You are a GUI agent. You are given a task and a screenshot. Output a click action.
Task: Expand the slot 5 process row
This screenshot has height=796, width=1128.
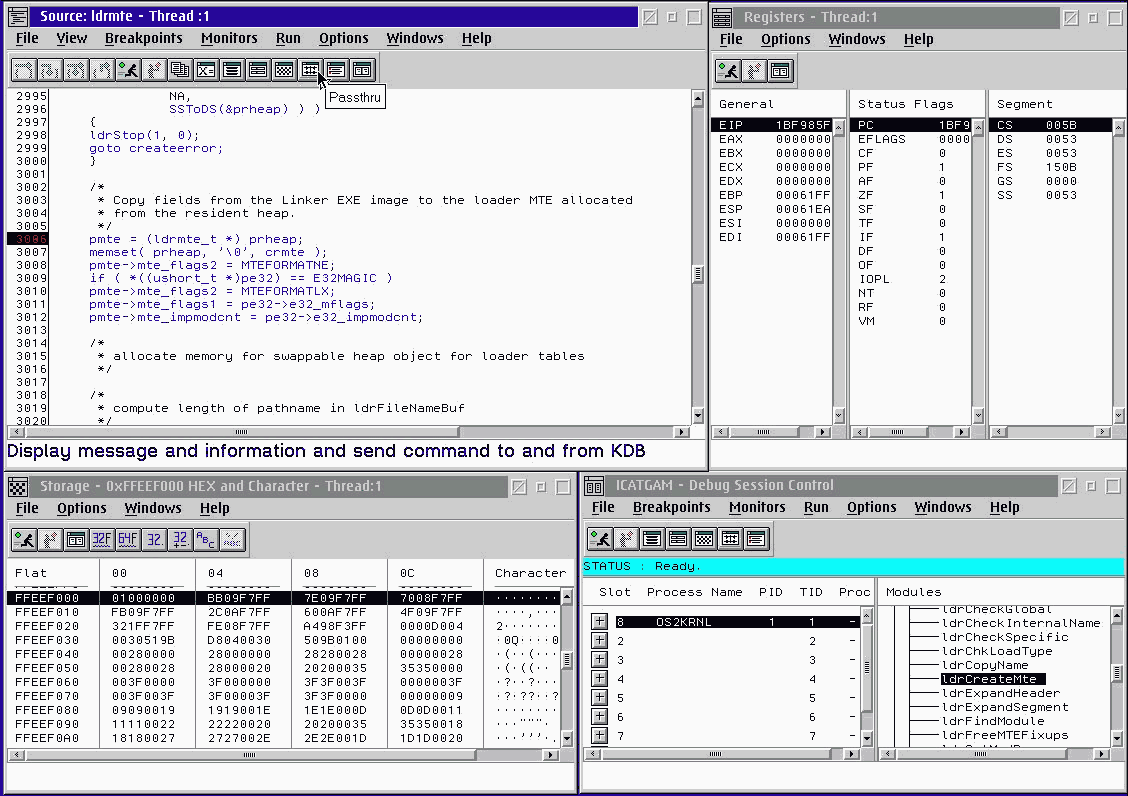[x=599, y=697]
